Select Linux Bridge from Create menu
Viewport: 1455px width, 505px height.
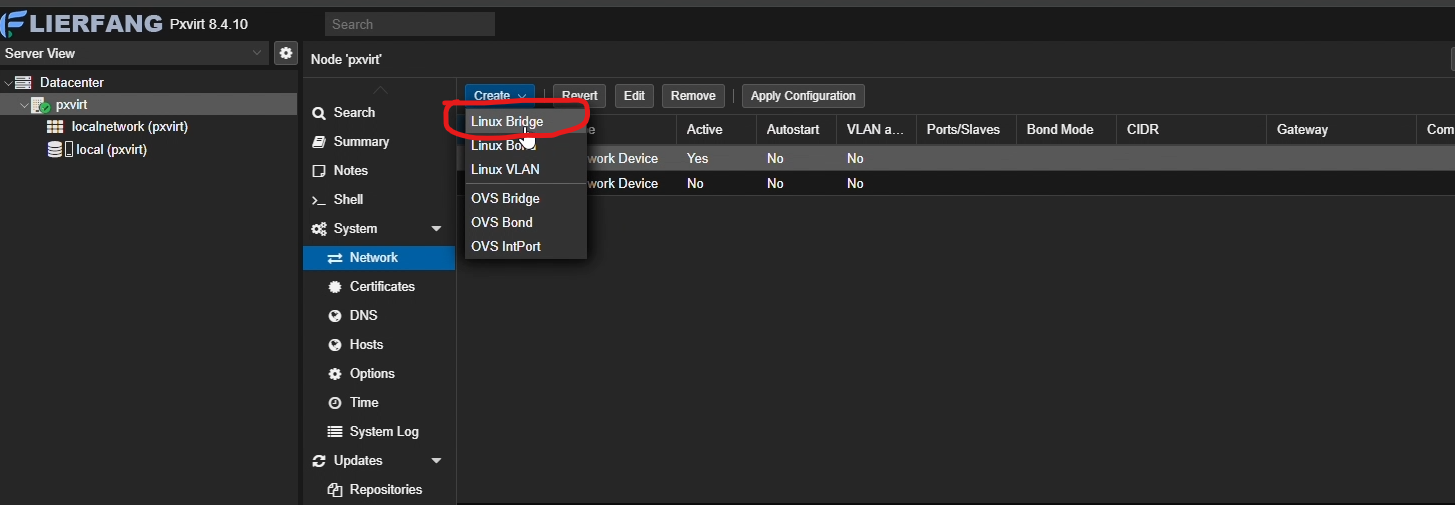(507, 121)
